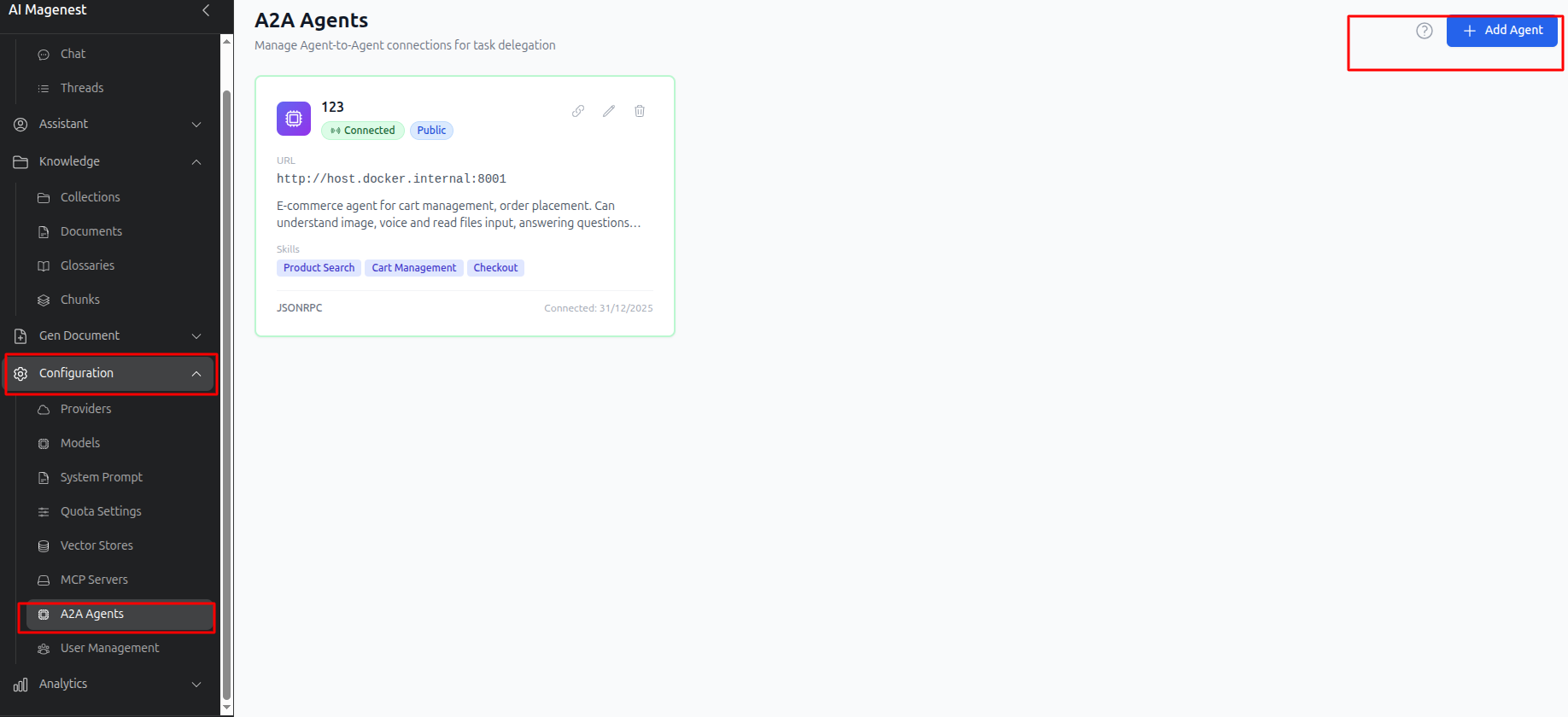This screenshot has width=1568, height=717.
Task: Click the Connected status badge
Action: [363, 131]
